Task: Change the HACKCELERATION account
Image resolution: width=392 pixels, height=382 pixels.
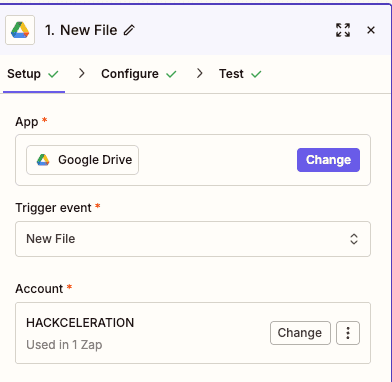Action: 300,333
